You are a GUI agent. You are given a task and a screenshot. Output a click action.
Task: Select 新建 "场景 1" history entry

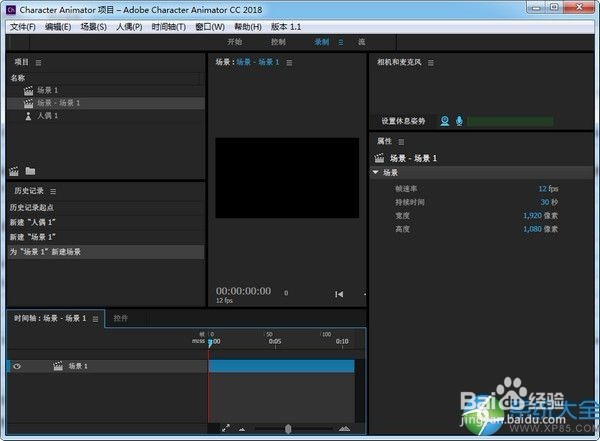[x=106, y=237]
